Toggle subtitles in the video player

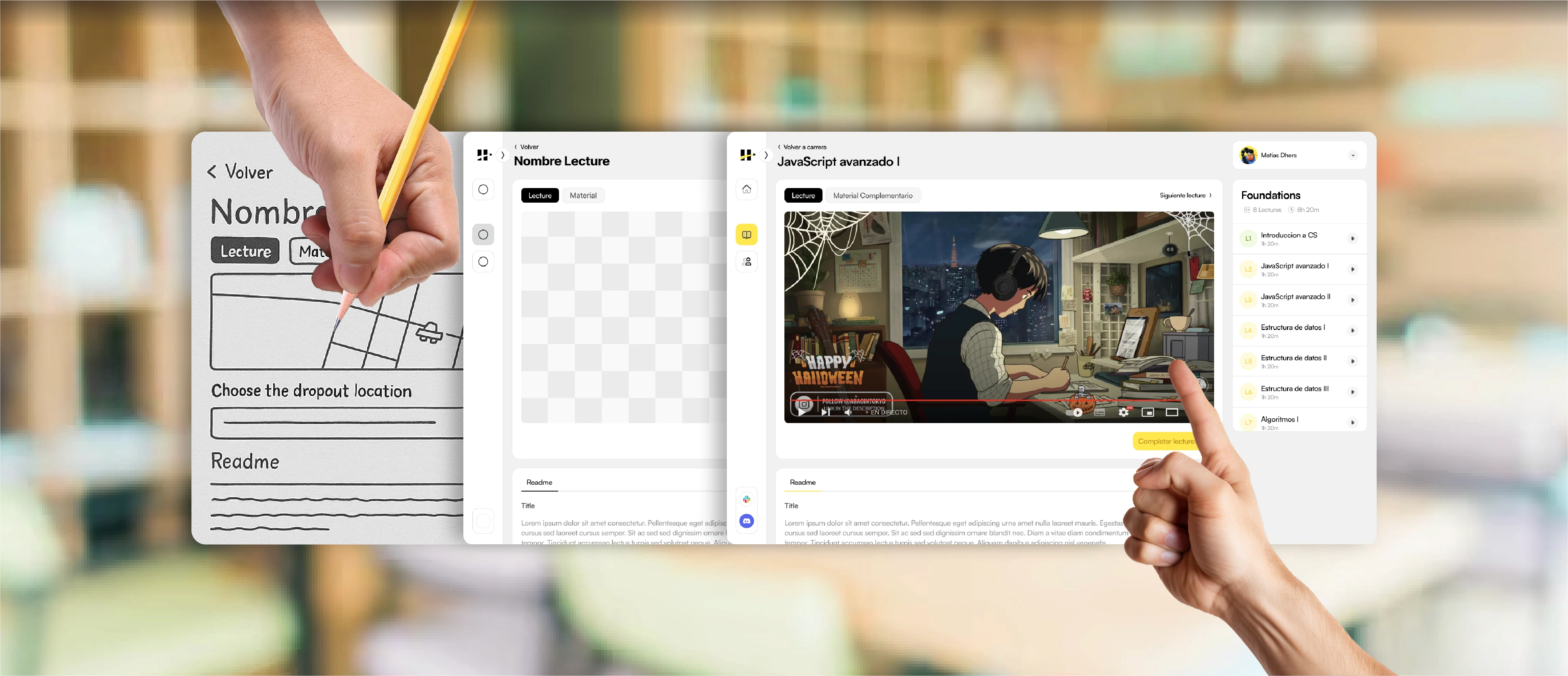pos(1099,413)
